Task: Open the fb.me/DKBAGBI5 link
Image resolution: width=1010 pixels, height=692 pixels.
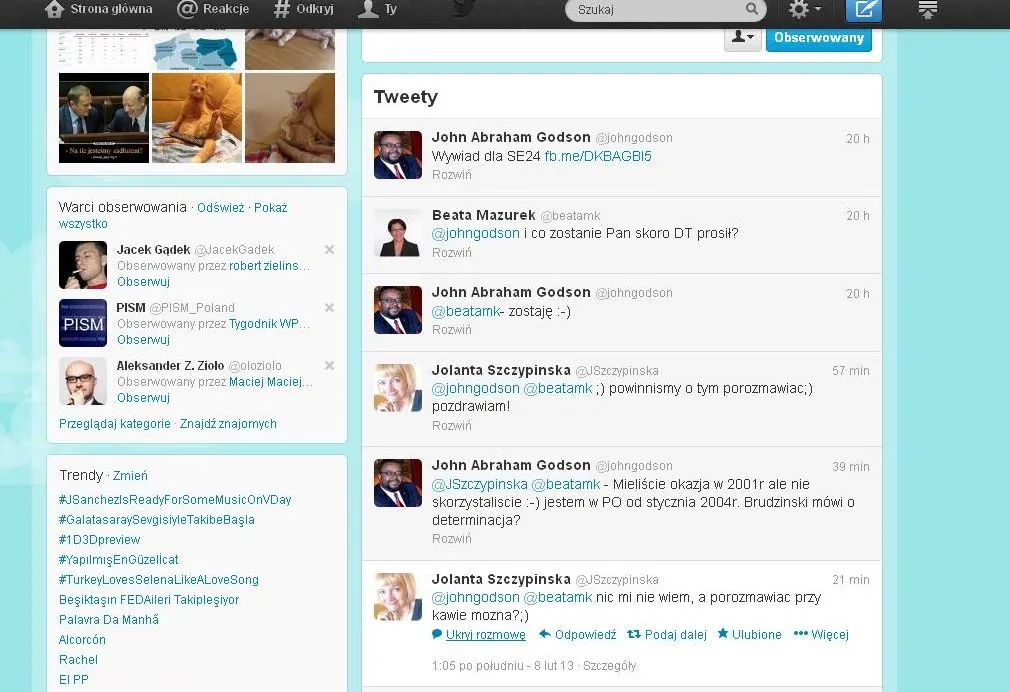Action: (x=598, y=157)
